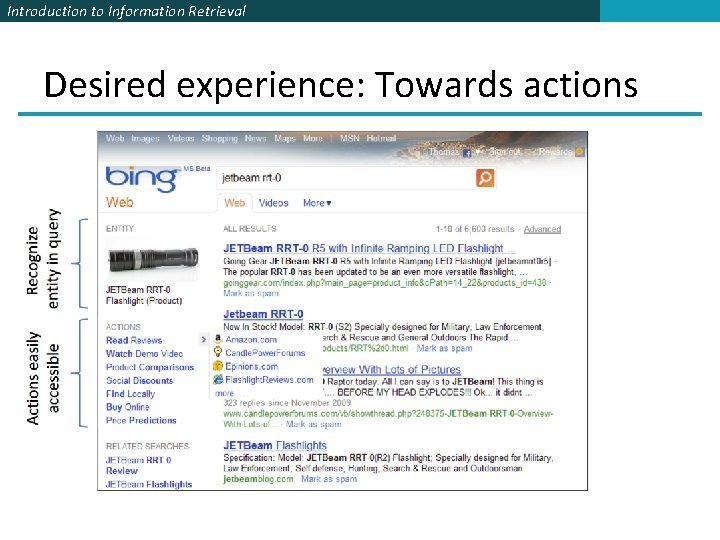The width and height of the screenshot is (720, 540).
Task: Open Epinions.com in the reviews flyout
Action: pos(252,366)
